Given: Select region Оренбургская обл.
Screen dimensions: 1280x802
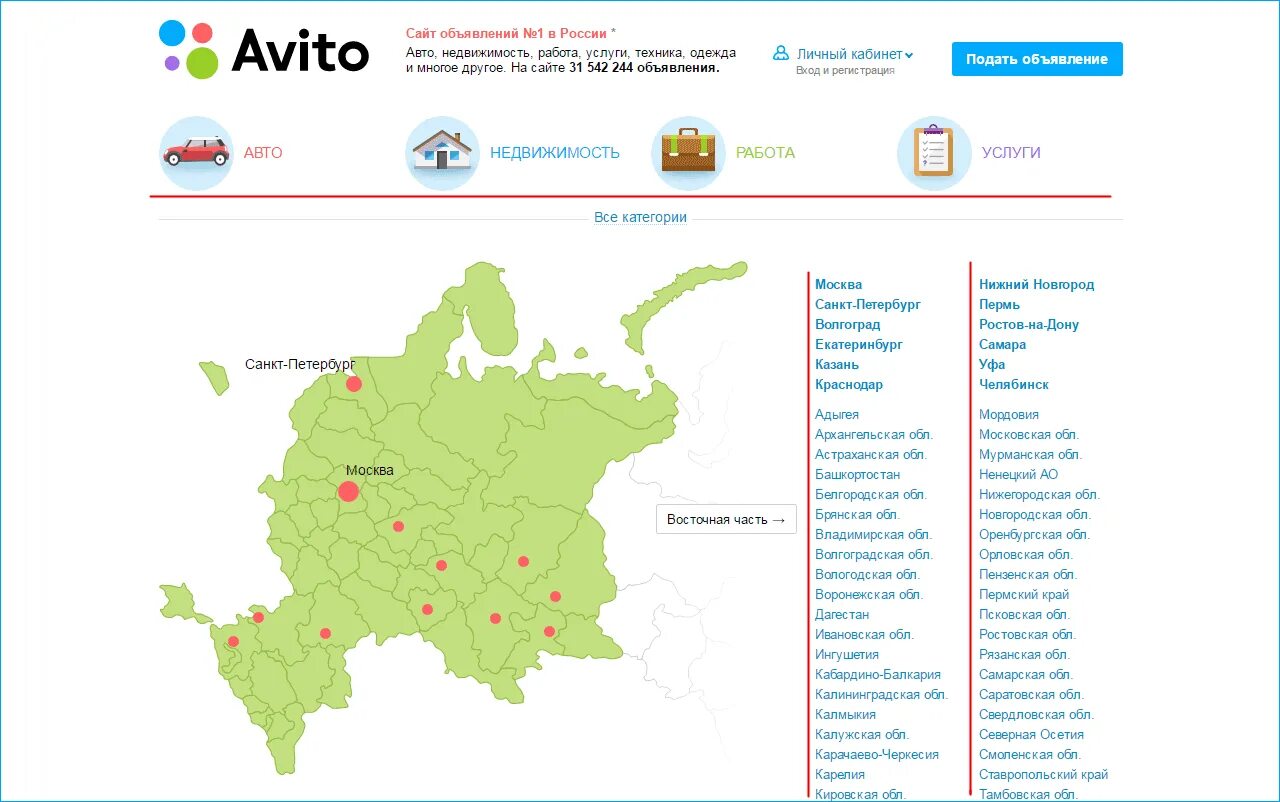Looking at the screenshot, I should click(x=1035, y=534).
